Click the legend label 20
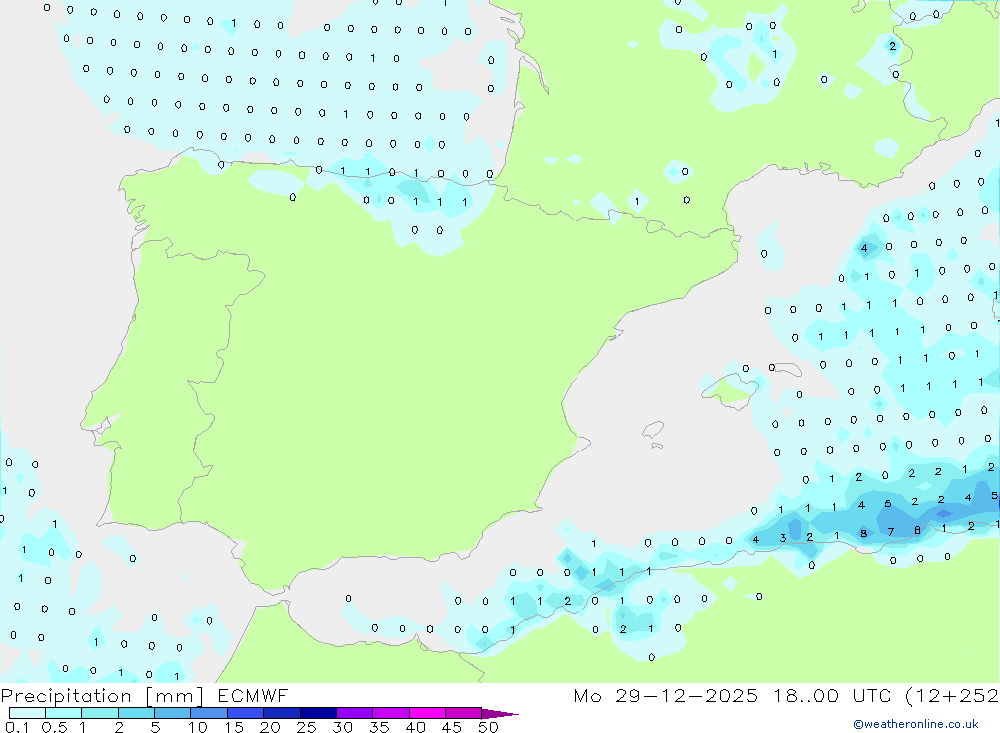Screen dimensions: 1000x733 [270, 727]
